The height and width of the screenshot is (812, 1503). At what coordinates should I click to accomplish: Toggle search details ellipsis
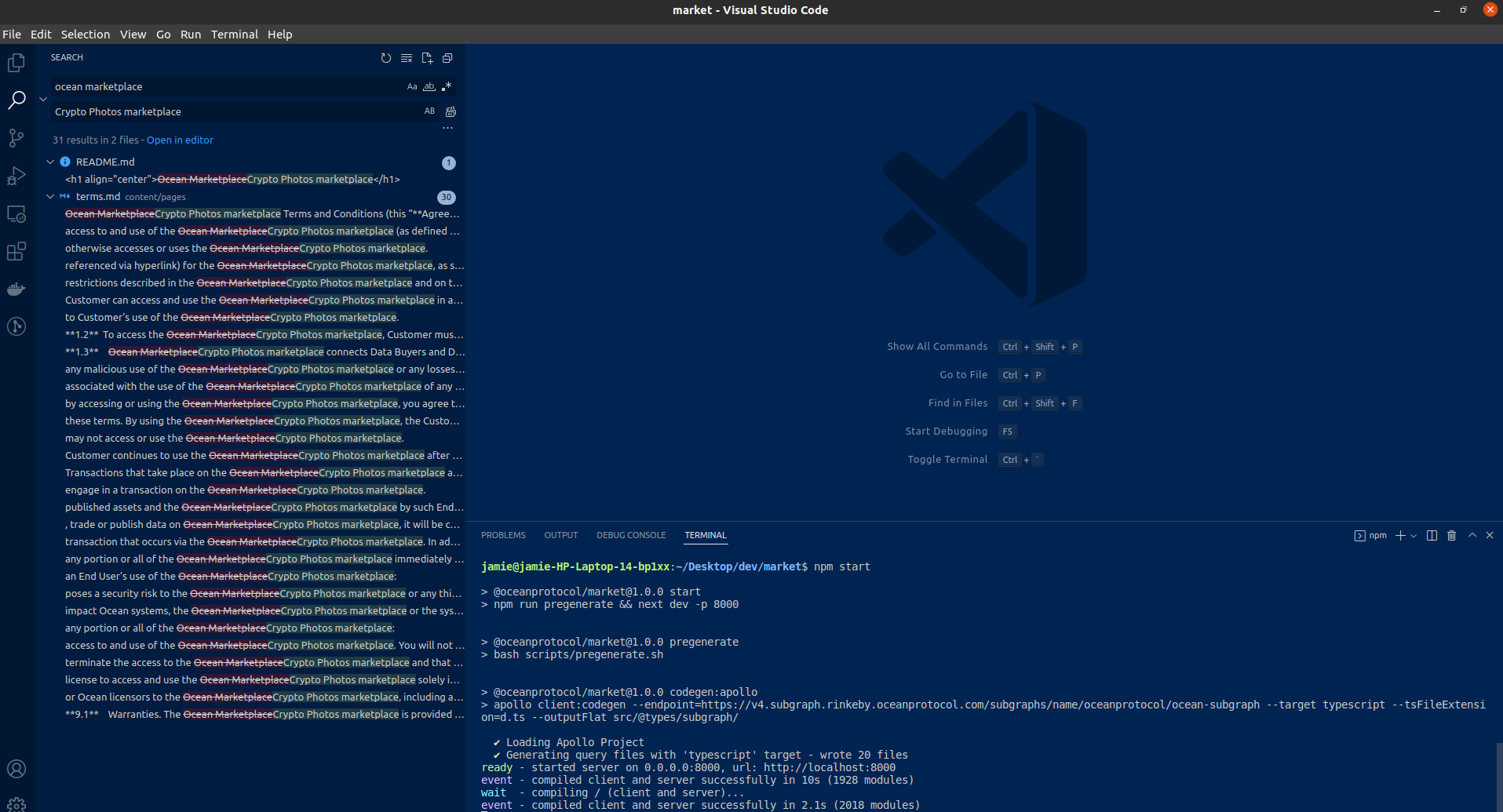[x=448, y=127]
